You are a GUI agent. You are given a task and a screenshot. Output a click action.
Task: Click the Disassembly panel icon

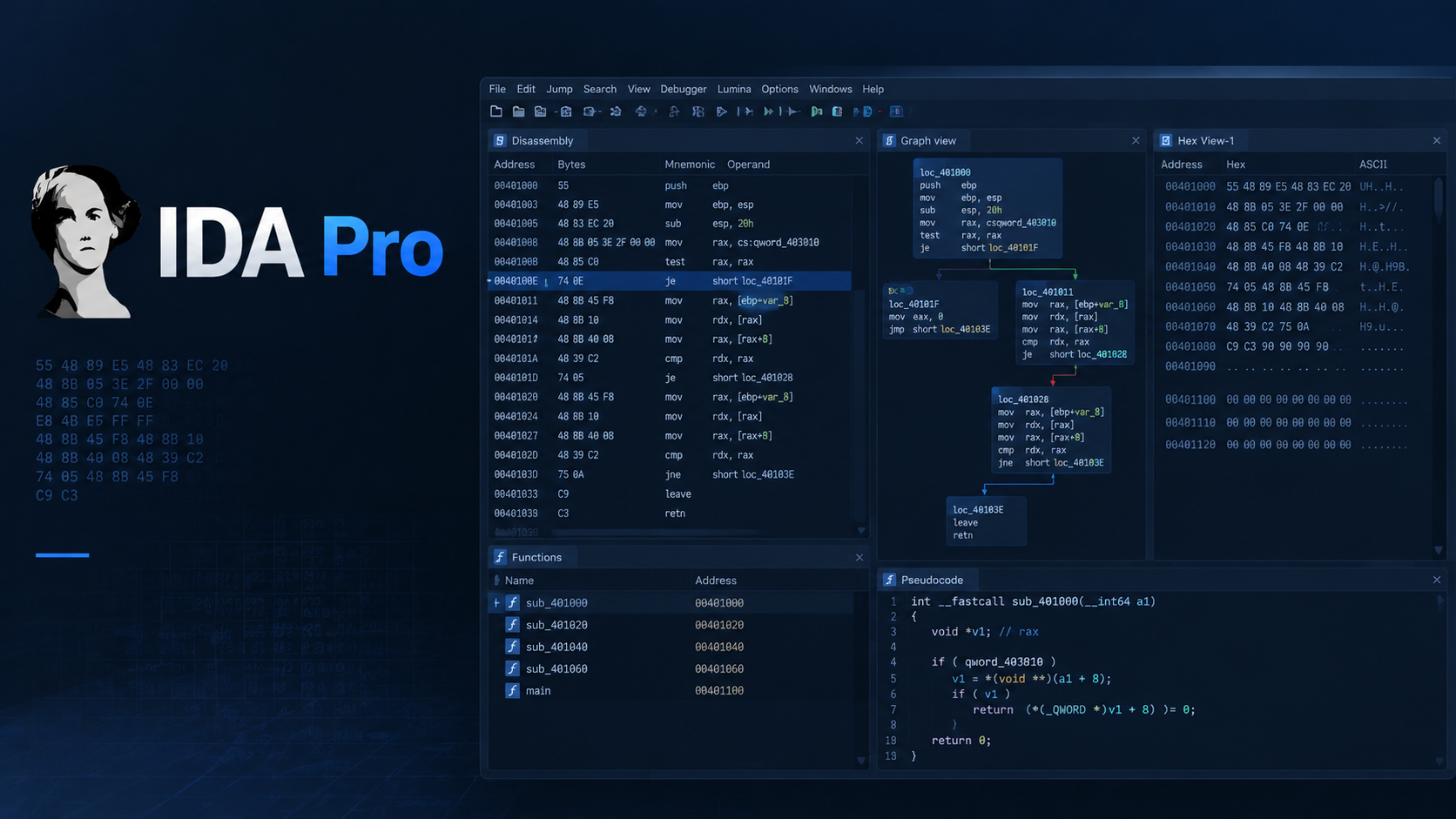(500, 140)
